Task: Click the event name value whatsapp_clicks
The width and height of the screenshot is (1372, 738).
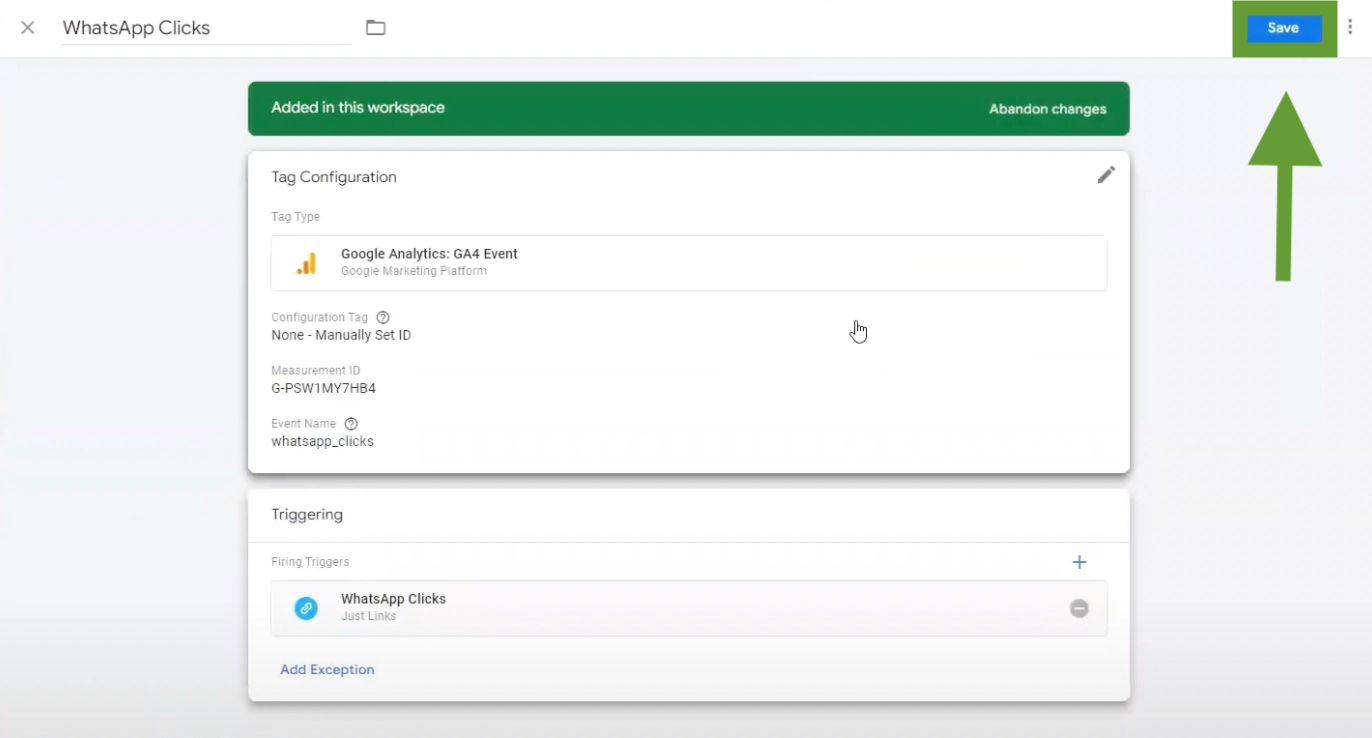Action: [323, 441]
